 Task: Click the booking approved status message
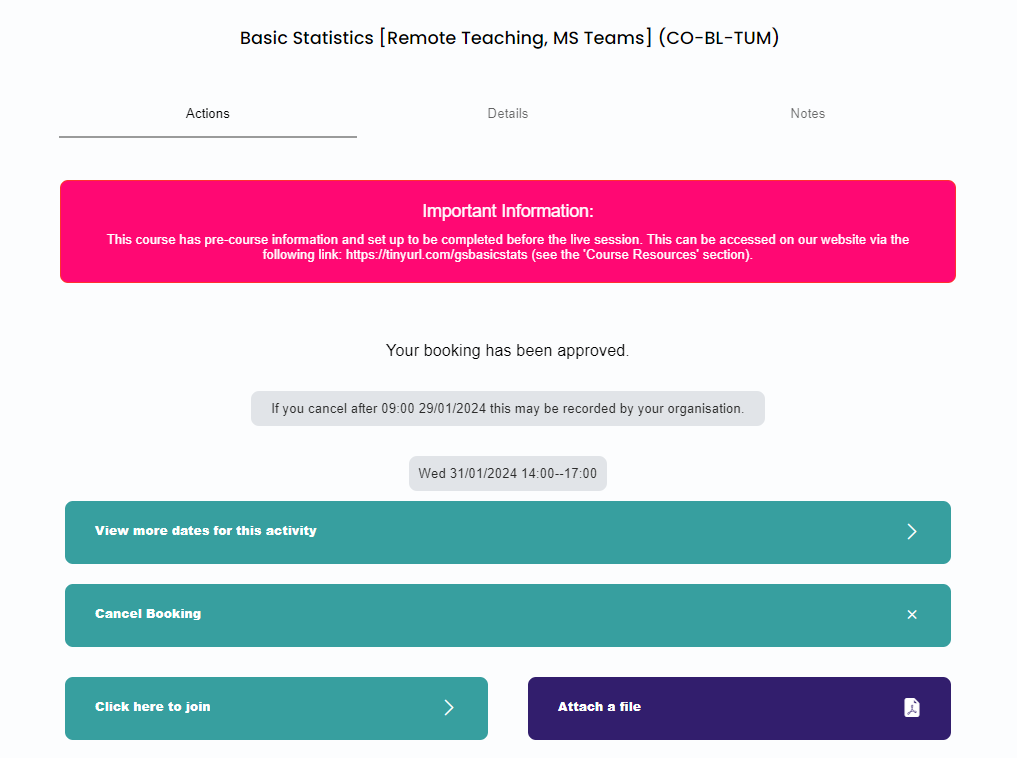508,351
